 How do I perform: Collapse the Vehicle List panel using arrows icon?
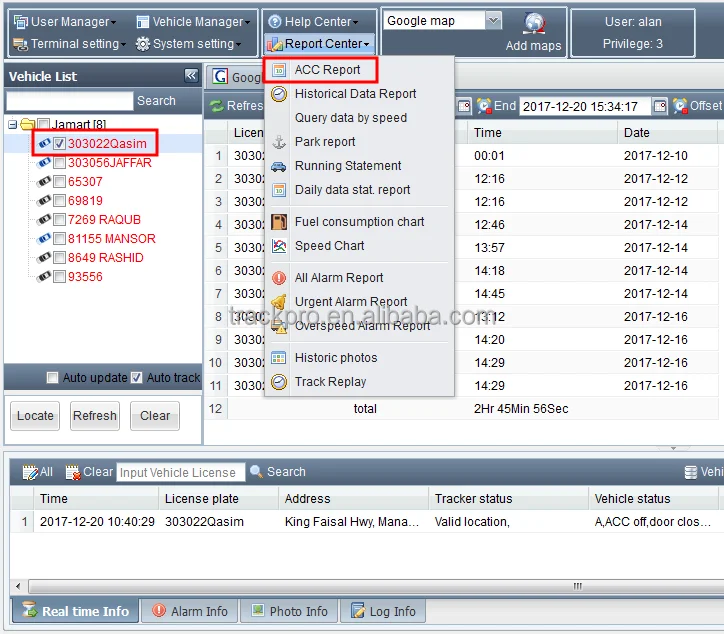[191, 76]
